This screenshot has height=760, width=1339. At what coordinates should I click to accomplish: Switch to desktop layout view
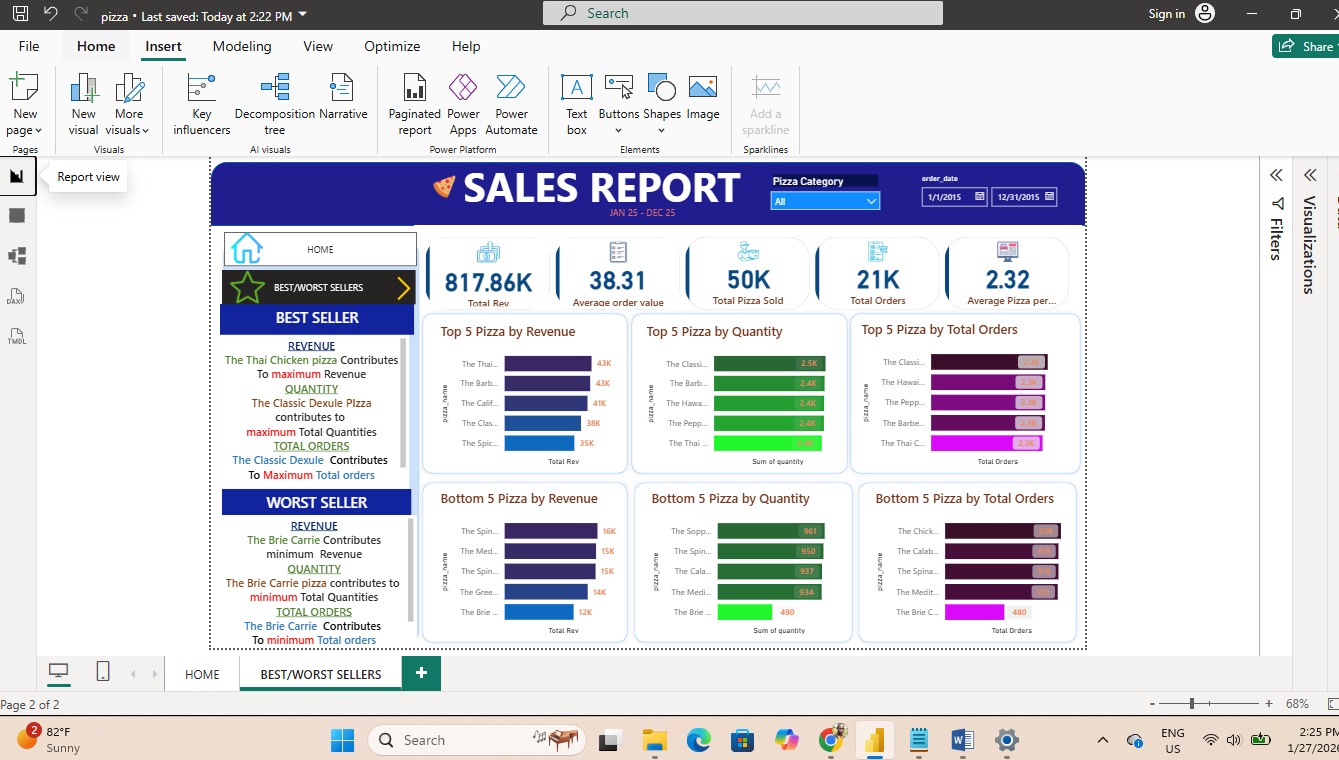(x=59, y=672)
